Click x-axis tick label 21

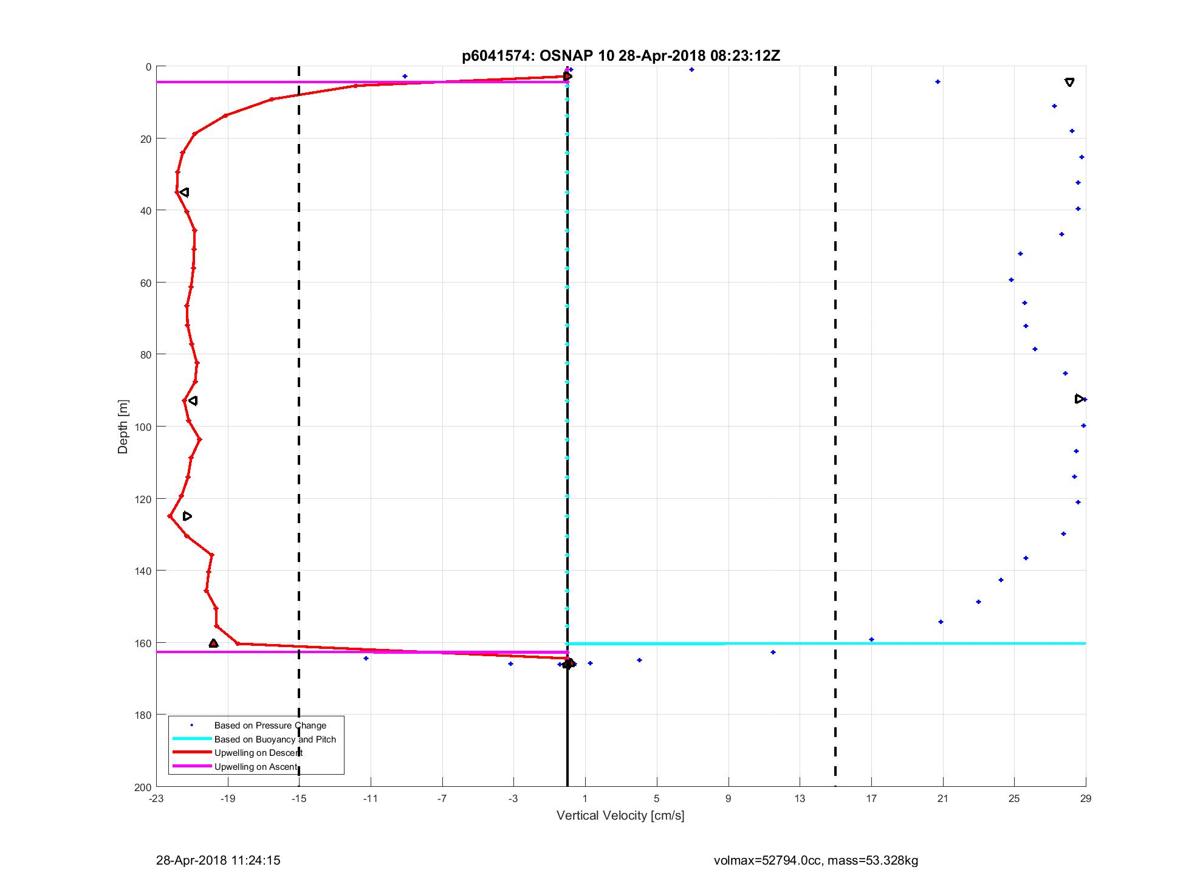point(943,799)
